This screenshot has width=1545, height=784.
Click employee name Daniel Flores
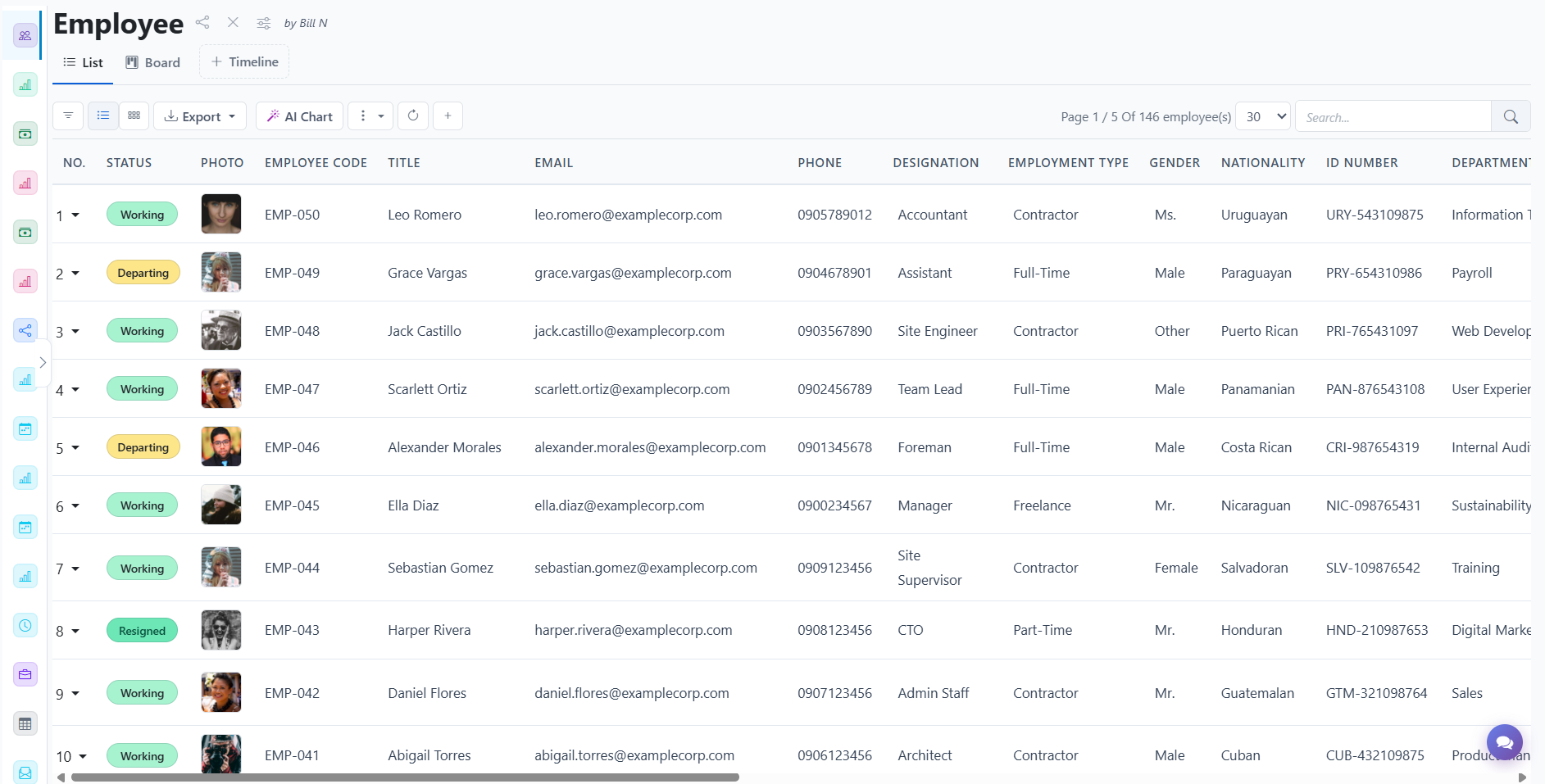(427, 693)
